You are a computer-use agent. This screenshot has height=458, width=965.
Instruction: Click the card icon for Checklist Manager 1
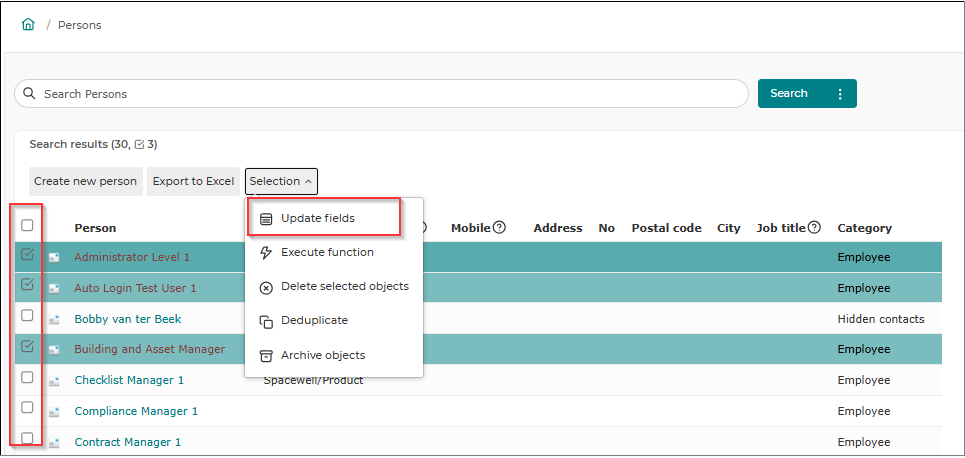[54, 381]
